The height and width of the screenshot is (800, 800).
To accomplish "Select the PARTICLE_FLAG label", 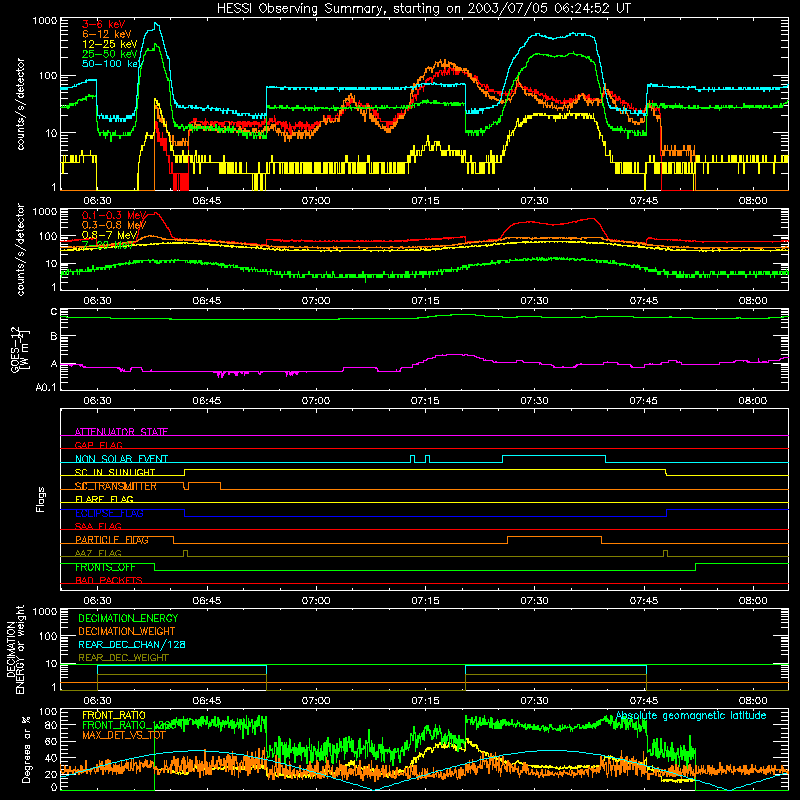I will 112,540.
